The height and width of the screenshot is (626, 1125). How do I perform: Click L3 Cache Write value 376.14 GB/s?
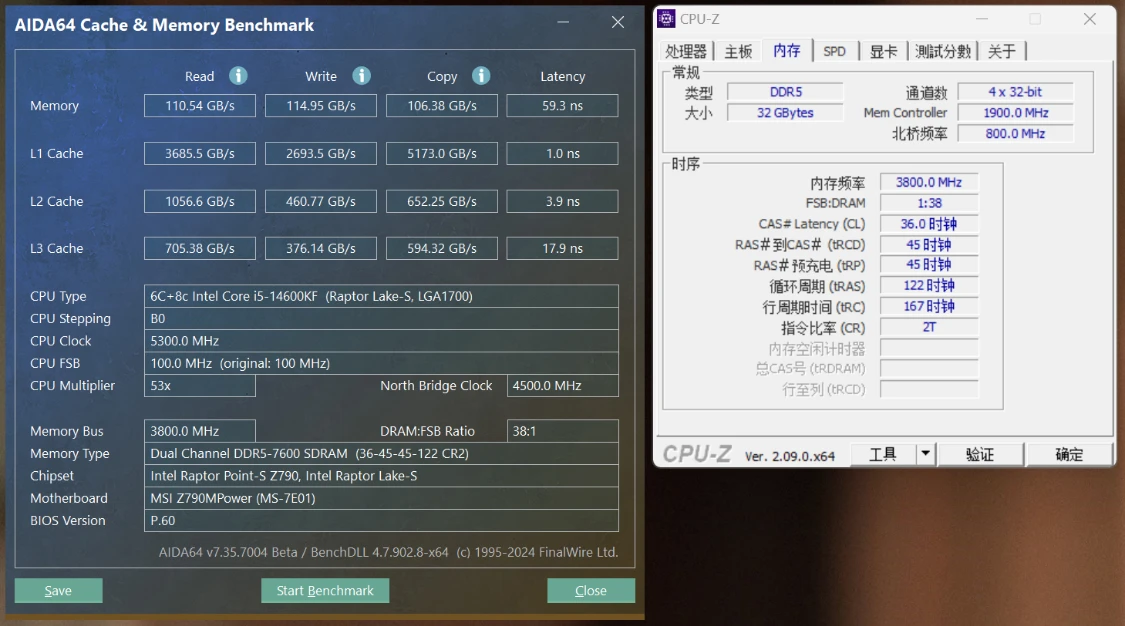pyautogui.click(x=321, y=248)
